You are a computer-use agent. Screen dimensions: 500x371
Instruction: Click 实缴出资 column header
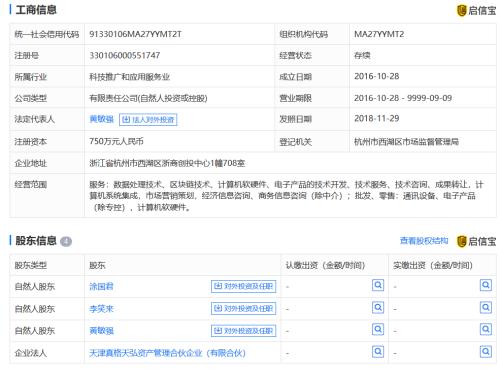click(x=433, y=265)
